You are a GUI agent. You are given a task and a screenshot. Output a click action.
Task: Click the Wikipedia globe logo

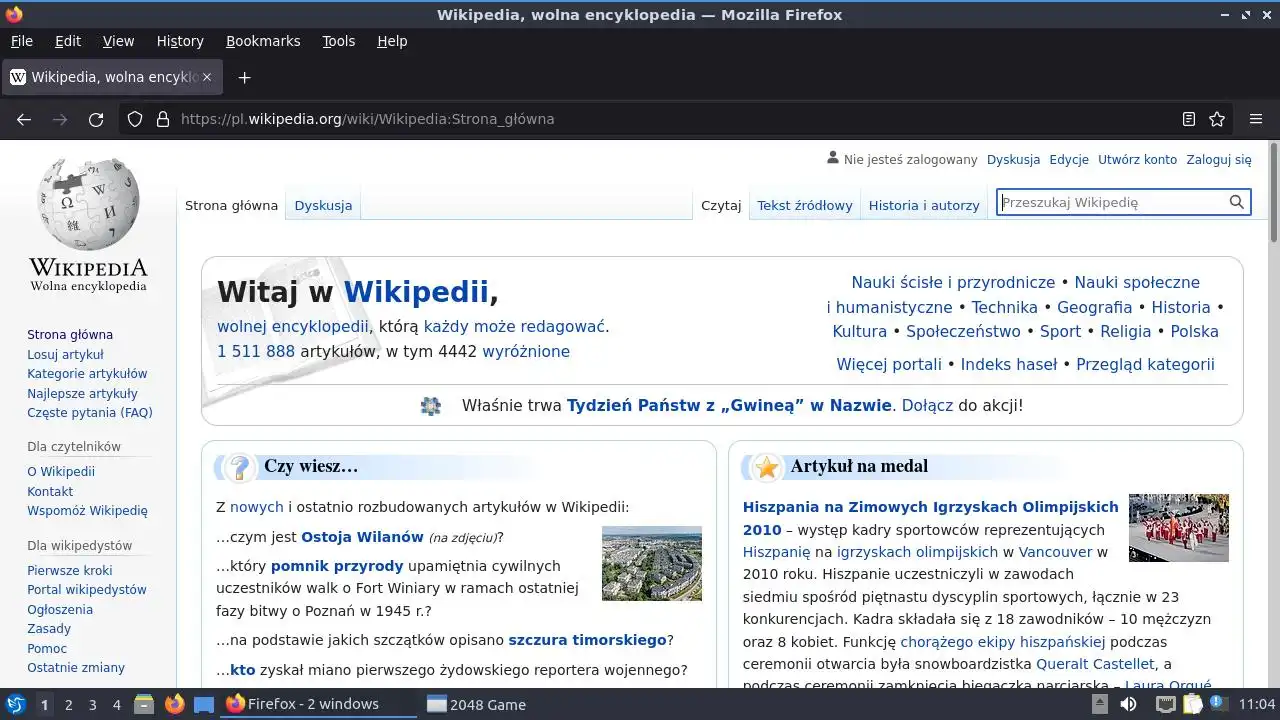click(88, 204)
